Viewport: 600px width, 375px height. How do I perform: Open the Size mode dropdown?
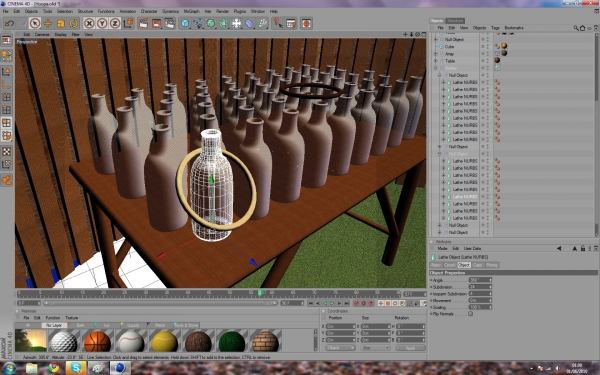[x=375, y=348]
